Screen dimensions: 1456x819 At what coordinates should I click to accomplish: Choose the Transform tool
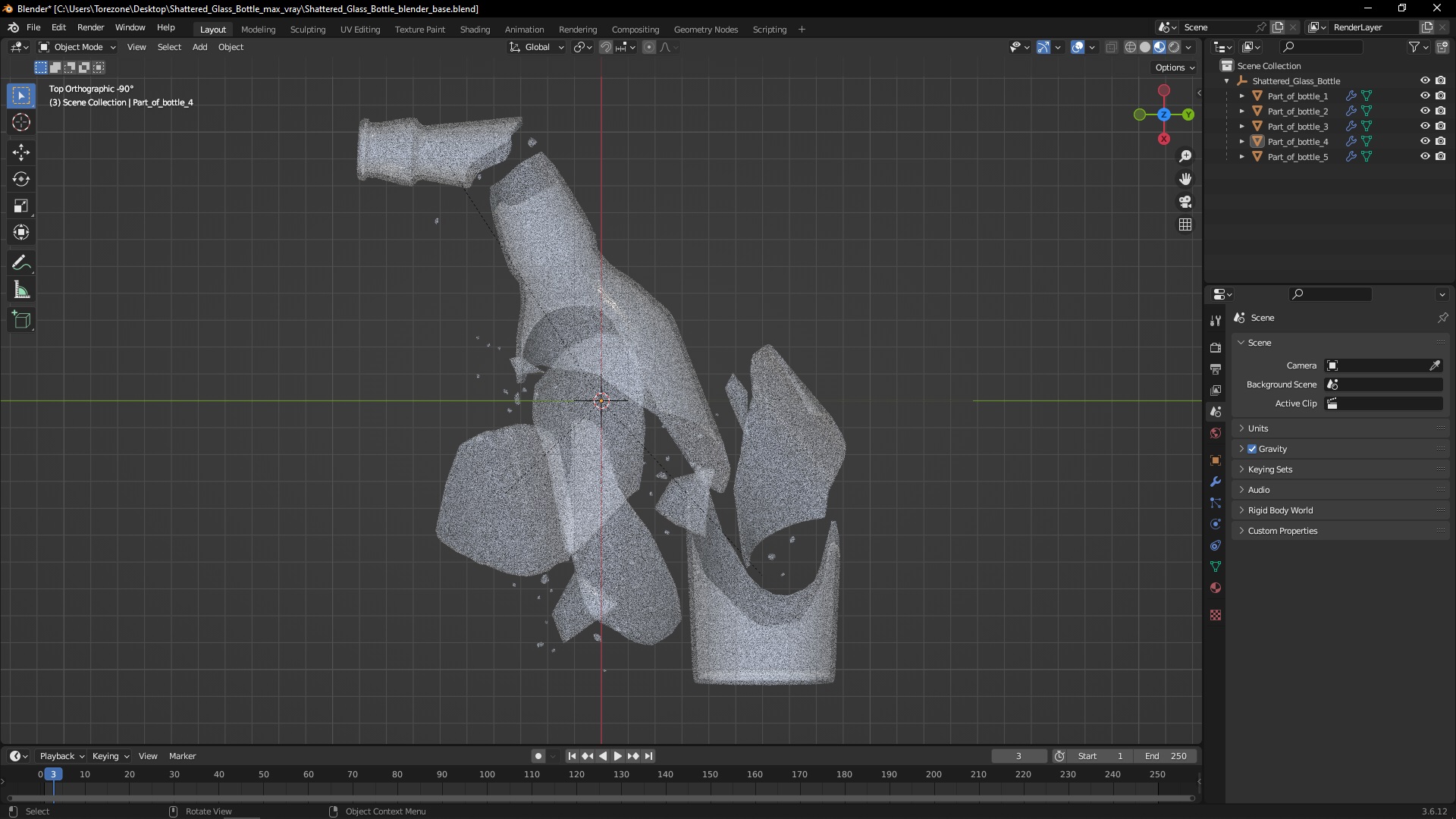[x=21, y=232]
